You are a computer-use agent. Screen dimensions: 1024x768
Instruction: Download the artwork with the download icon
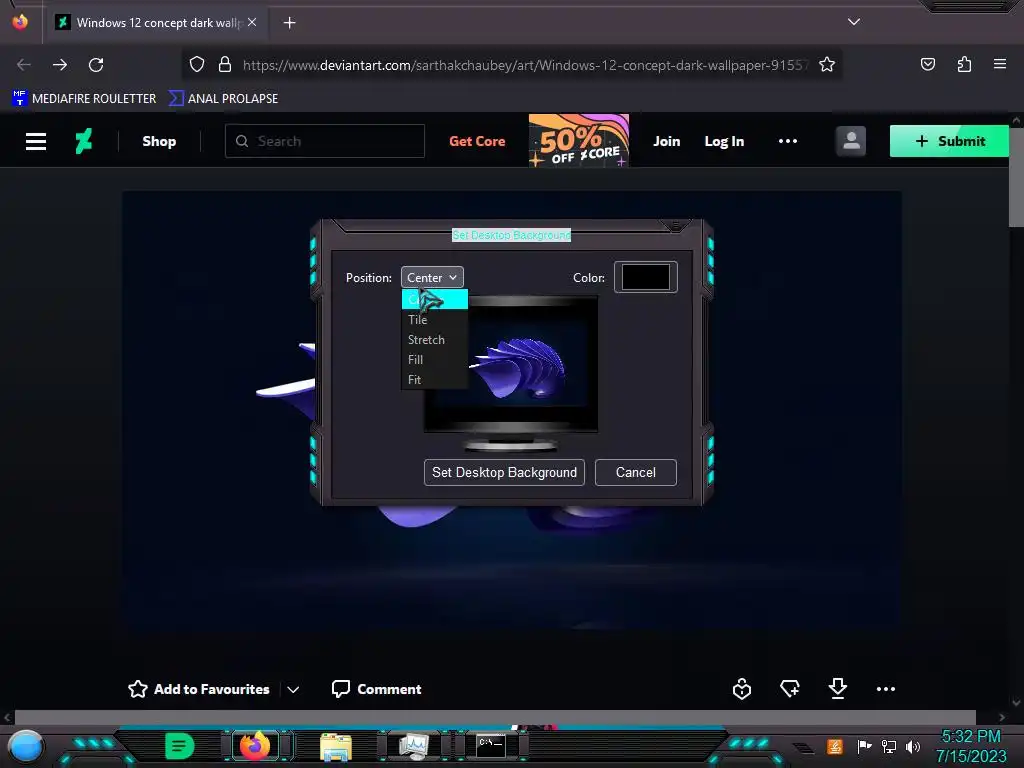837,688
